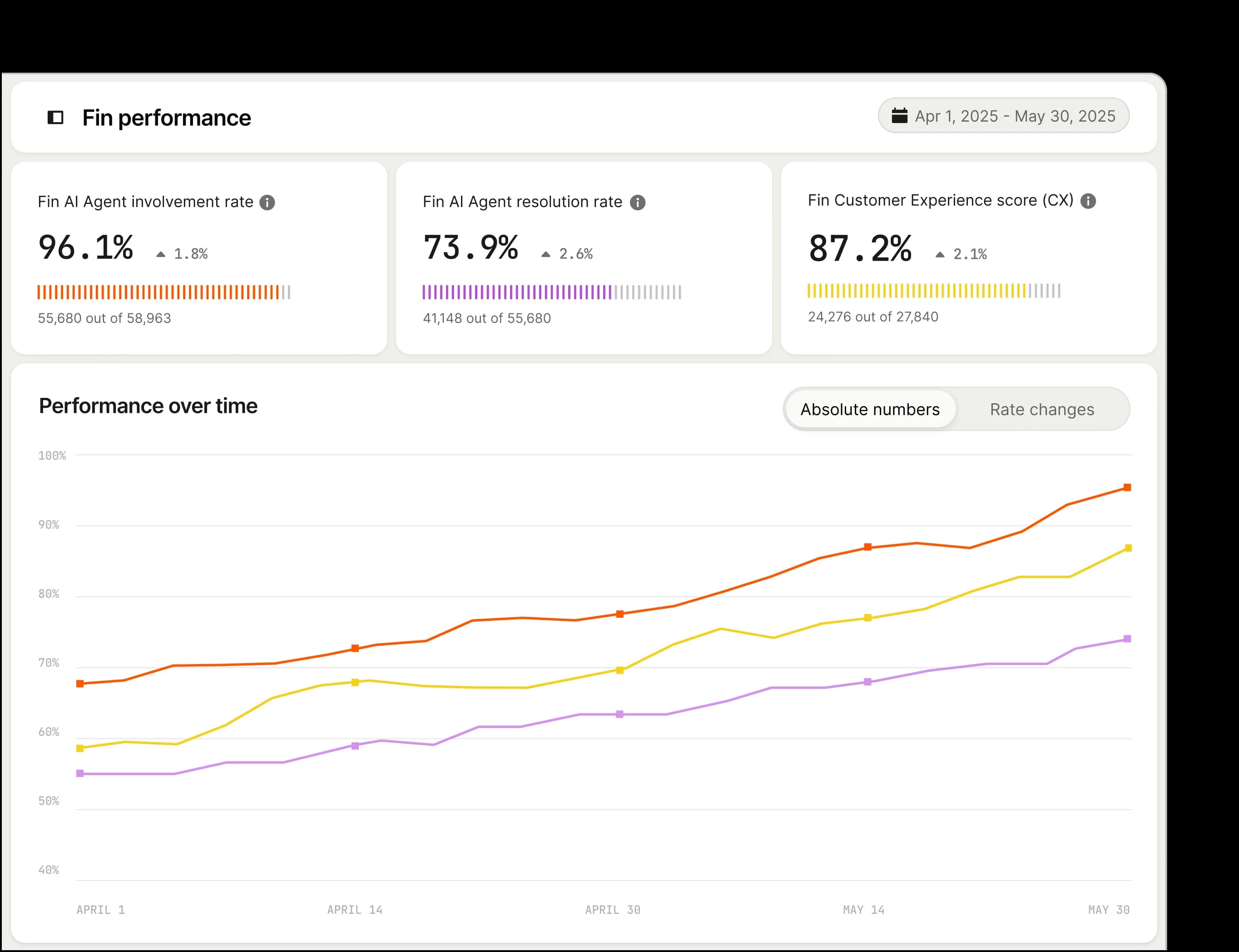This screenshot has width=1239, height=952.
Task: Click the 60% y-axis label
Action: point(49,732)
